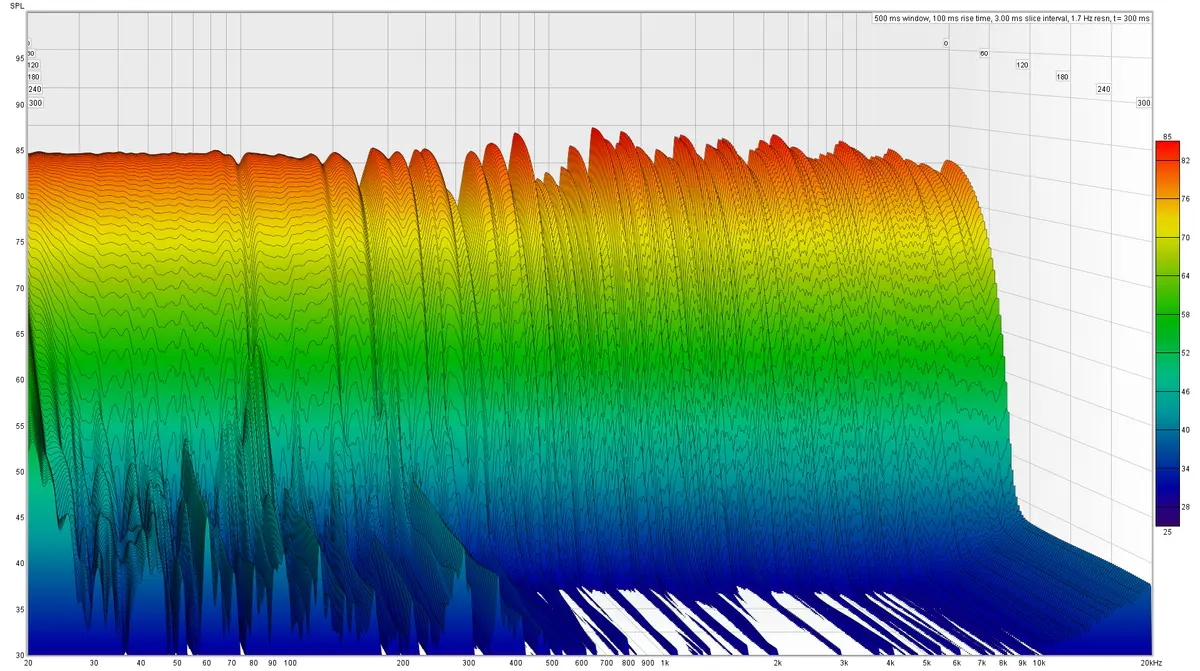The width and height of the screenshot is (1200, 671).
Task: Pick "58" on the color legend
Action: [1186, 314]
